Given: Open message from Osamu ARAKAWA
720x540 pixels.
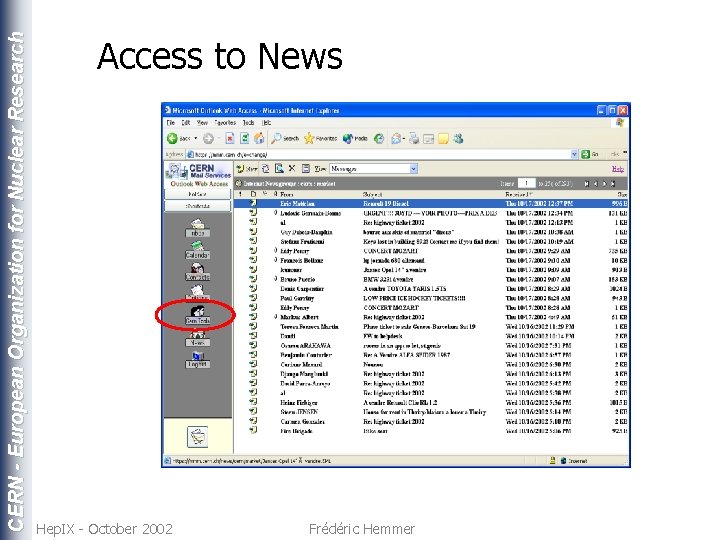Looking at the screenshot, I should [431, 346].
